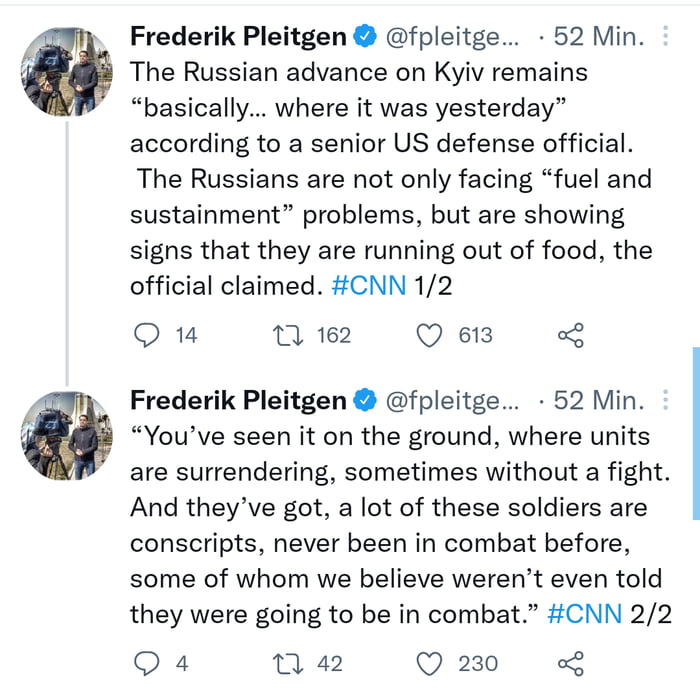Like the first tweet with 613 likes
Image resolution: width=700 pixels, height=697 pixels.
pos(429,335)
